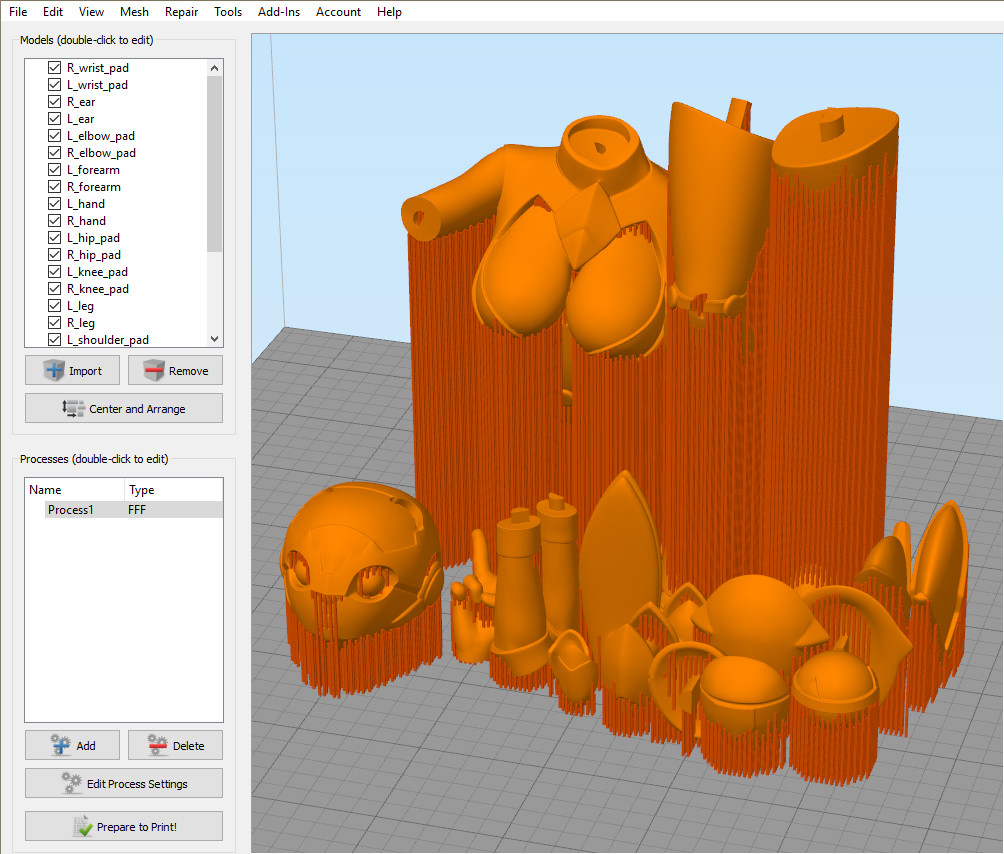
Task: Click the Remove button's red minus icon
Action: point(154,370)
